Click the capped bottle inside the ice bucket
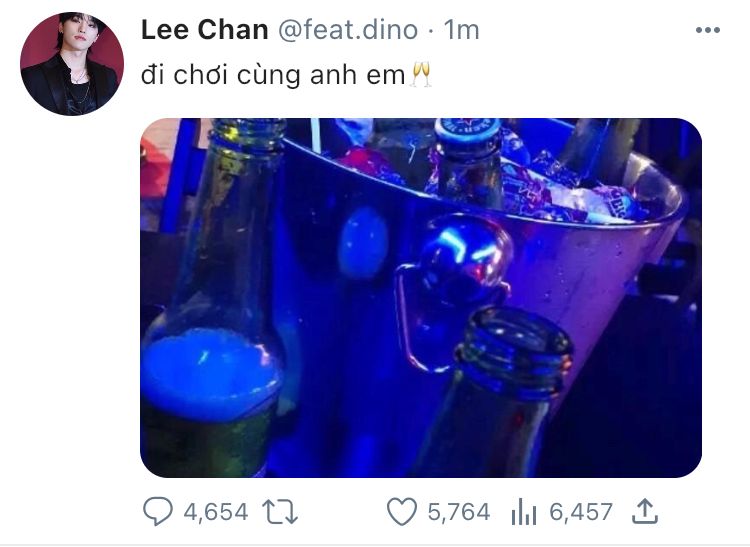 (x=469, y=163)
